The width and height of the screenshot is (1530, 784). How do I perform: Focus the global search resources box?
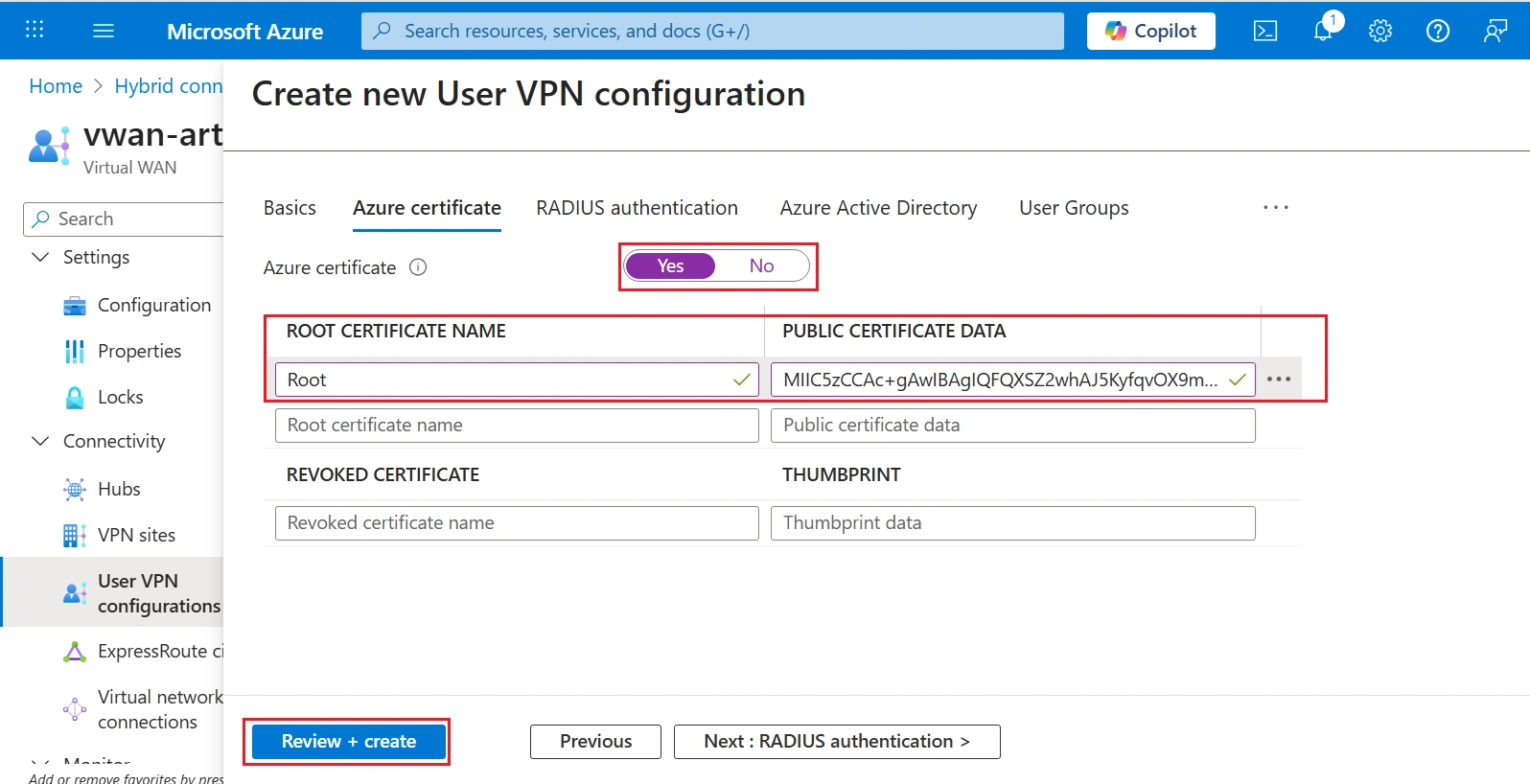[712, 31]
